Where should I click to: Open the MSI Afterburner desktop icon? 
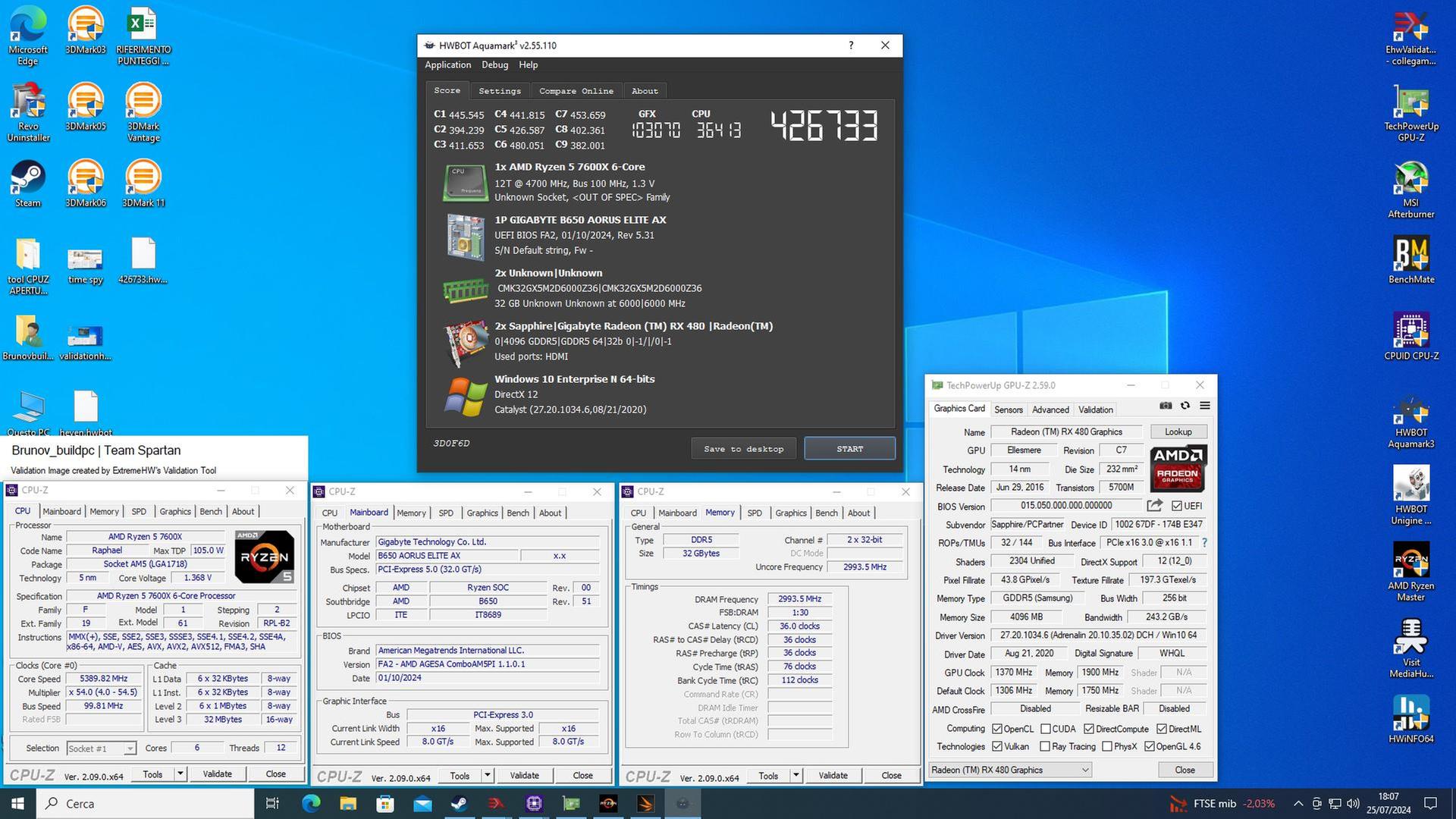[x=1410, y=190]
